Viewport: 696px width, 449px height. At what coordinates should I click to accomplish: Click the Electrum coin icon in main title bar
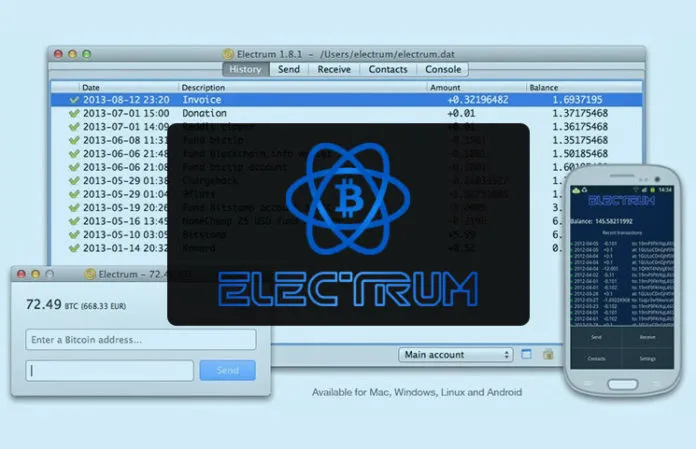coord(228,54)
